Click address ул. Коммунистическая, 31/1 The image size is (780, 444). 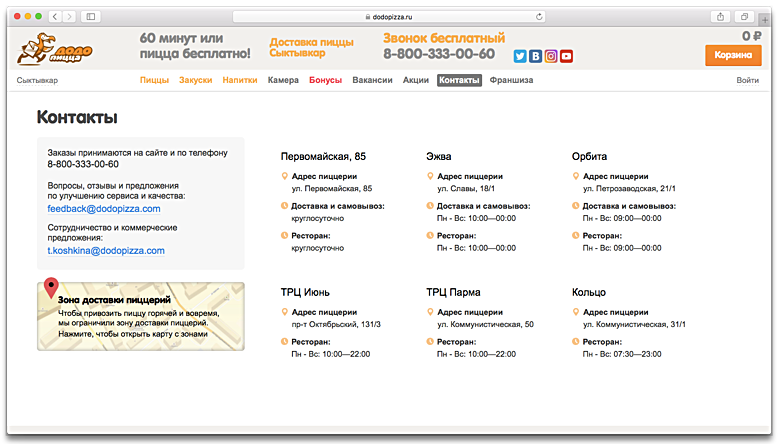click(x=634, y=324)
